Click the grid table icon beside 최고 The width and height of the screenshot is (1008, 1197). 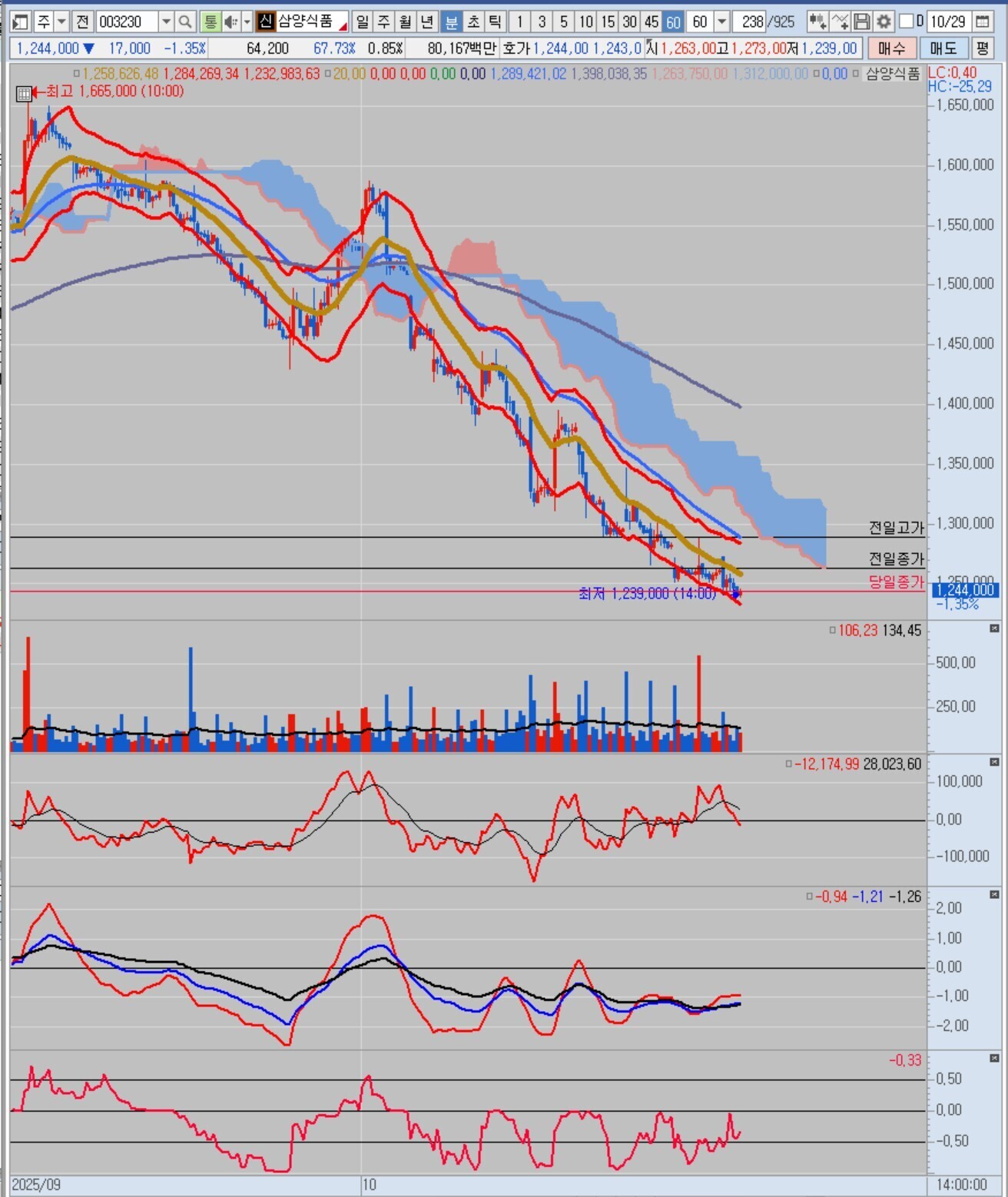click(24, 94)
